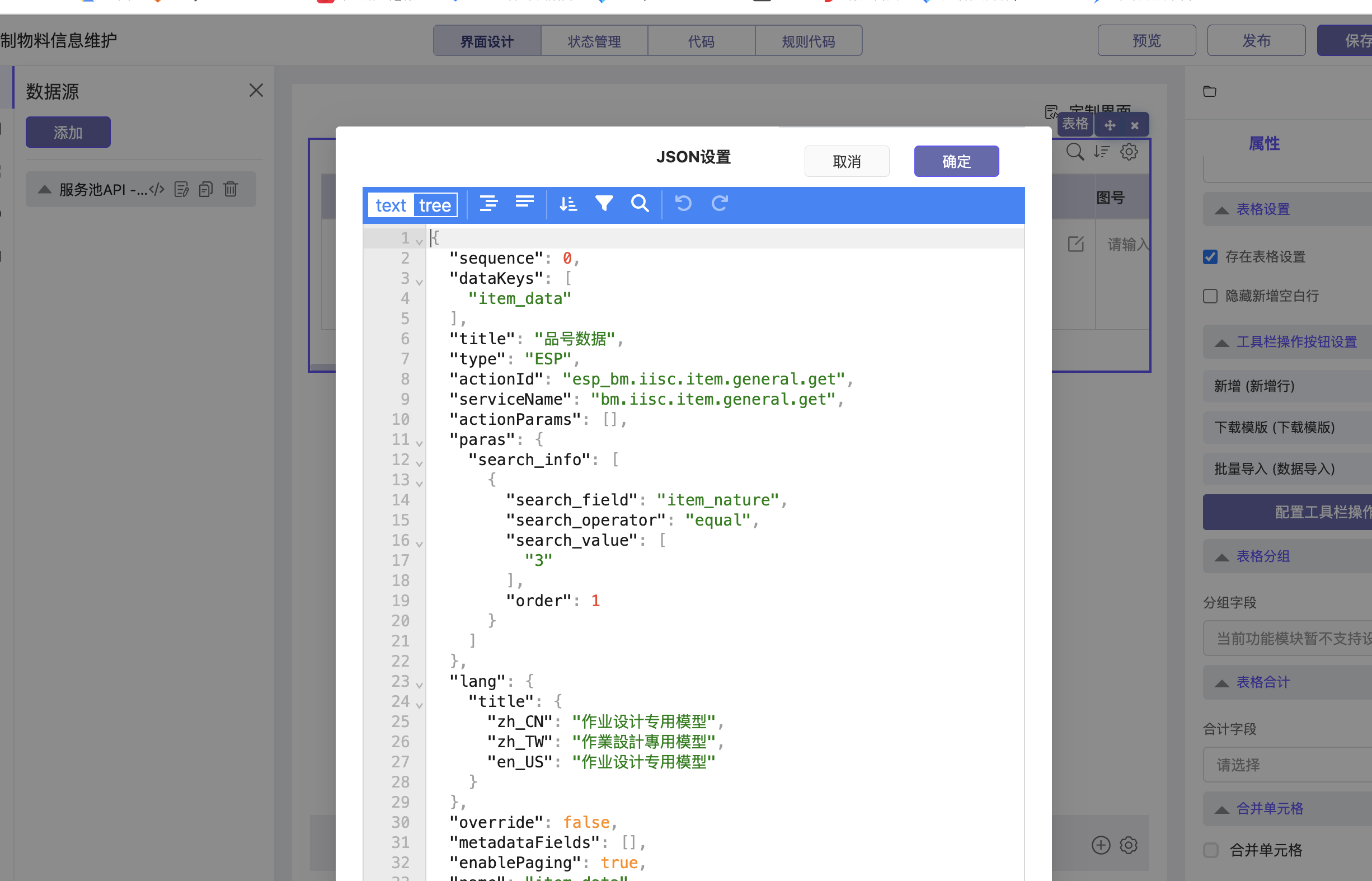The image size is (1372, 881).
Task: Click "actionId" line in JSON editor
Action: [x=651, y=379]
